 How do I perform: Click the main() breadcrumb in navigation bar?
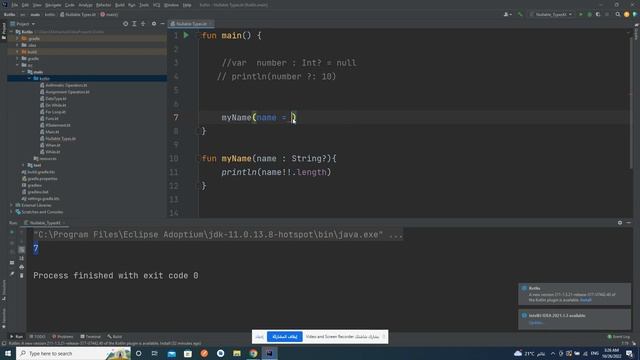coord(109,14)
